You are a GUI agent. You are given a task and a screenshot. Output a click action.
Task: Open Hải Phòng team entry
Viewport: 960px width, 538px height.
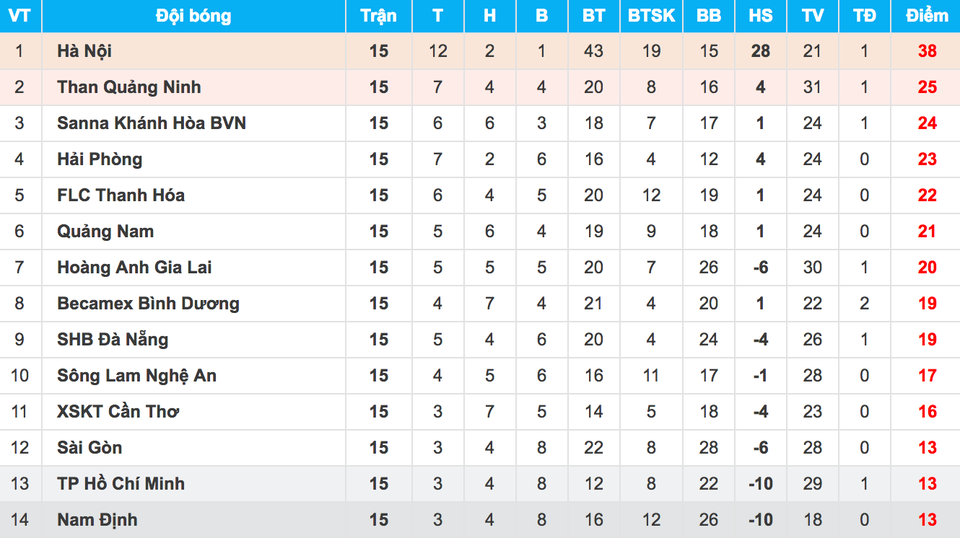[100, 159]
